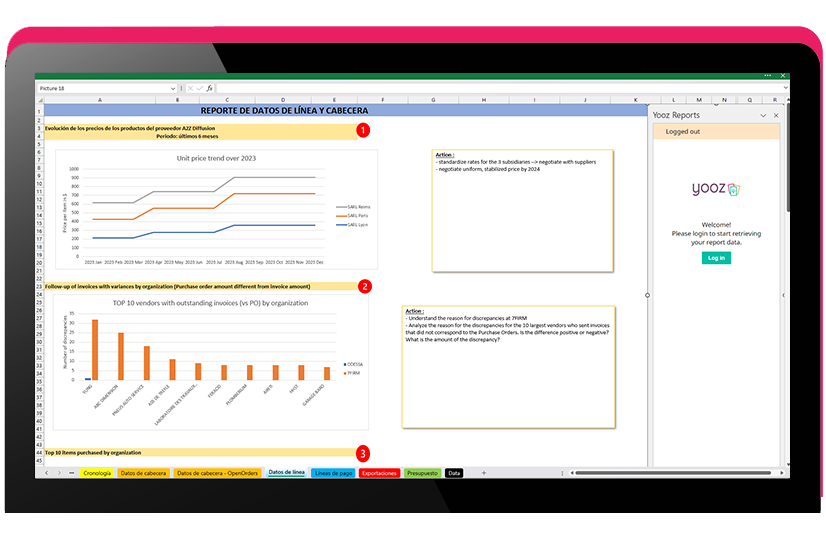Switch to the Datos de cabecera sheet tab

(x=143, y=473)
